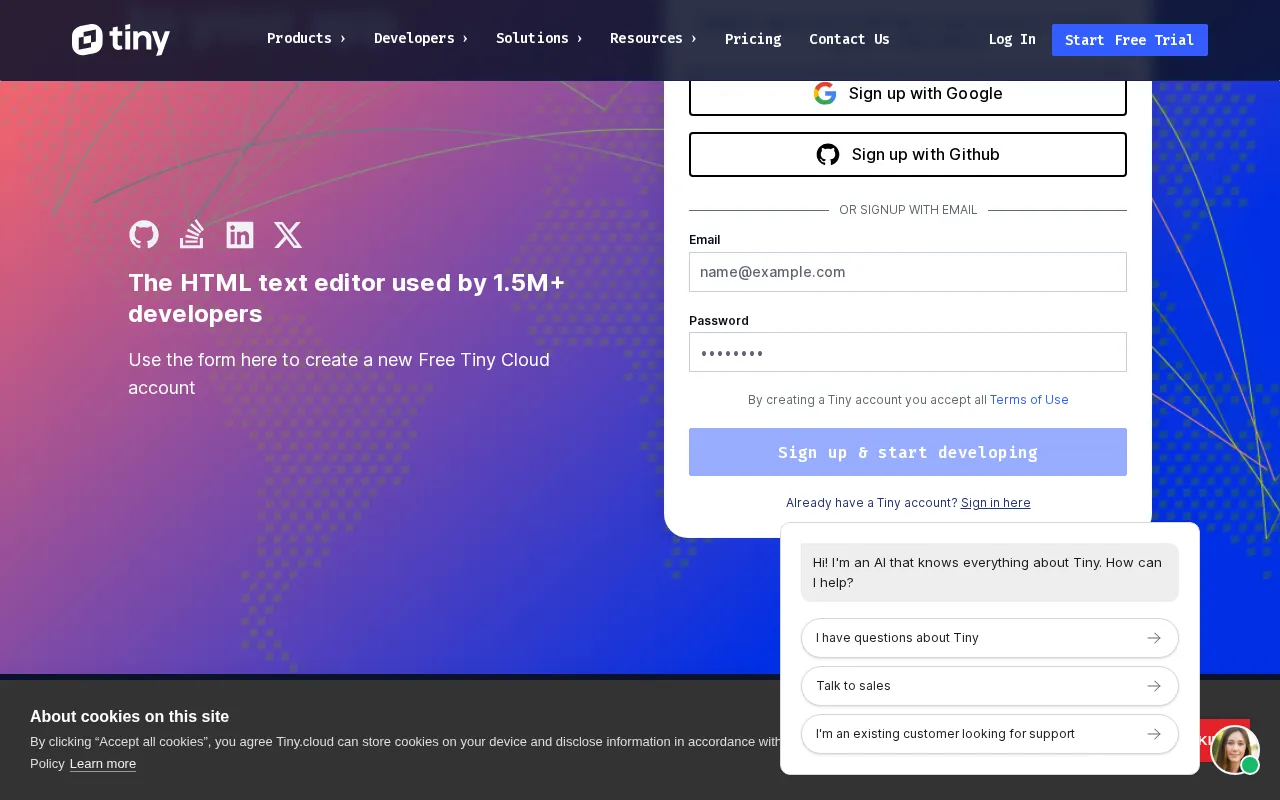Open the GitHub social icon
The height and width of the screenshot is (800, 1280).
point(144,235)
